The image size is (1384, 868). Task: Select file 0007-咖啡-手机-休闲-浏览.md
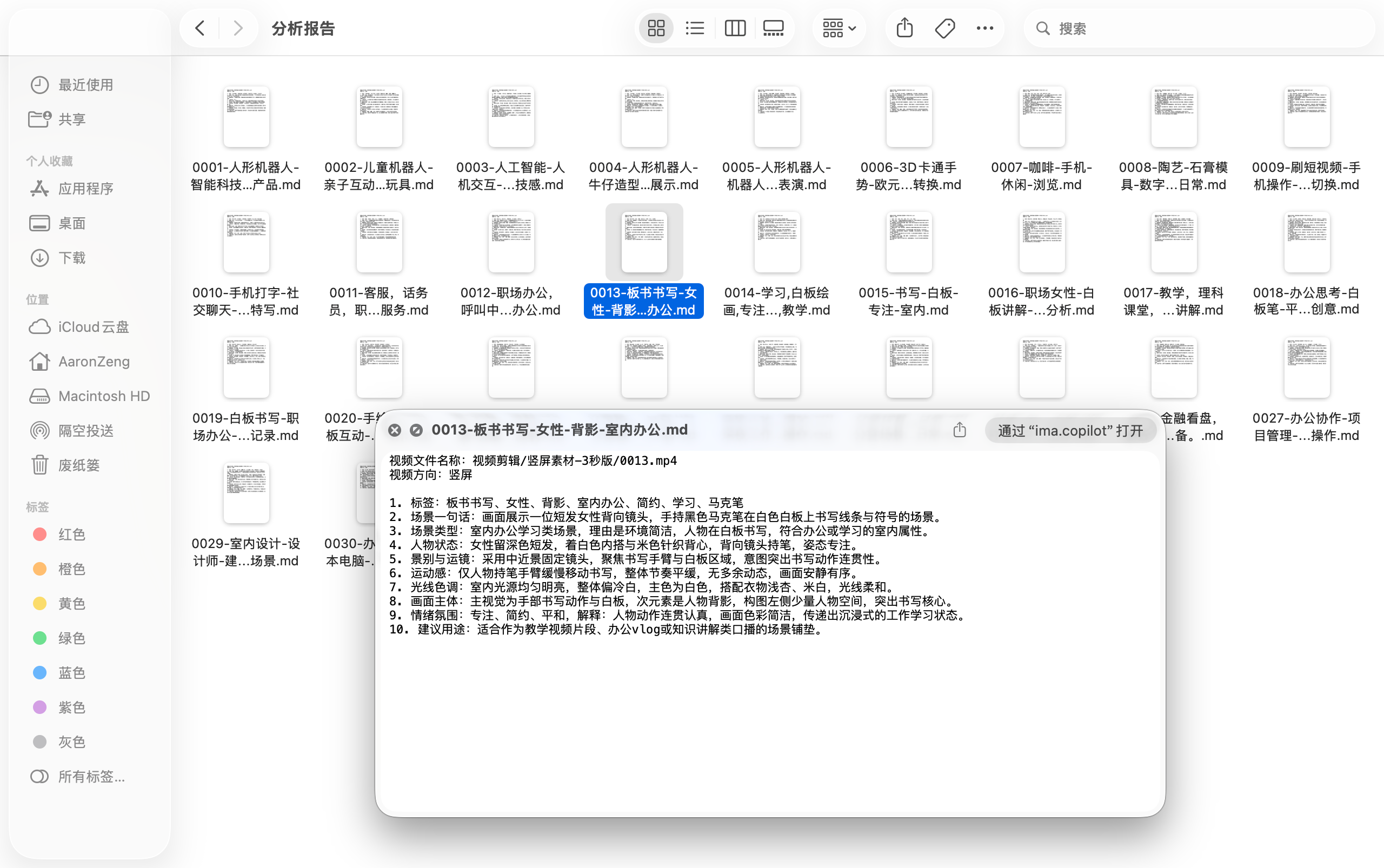pyautogui.click(x=1042, y=139)
